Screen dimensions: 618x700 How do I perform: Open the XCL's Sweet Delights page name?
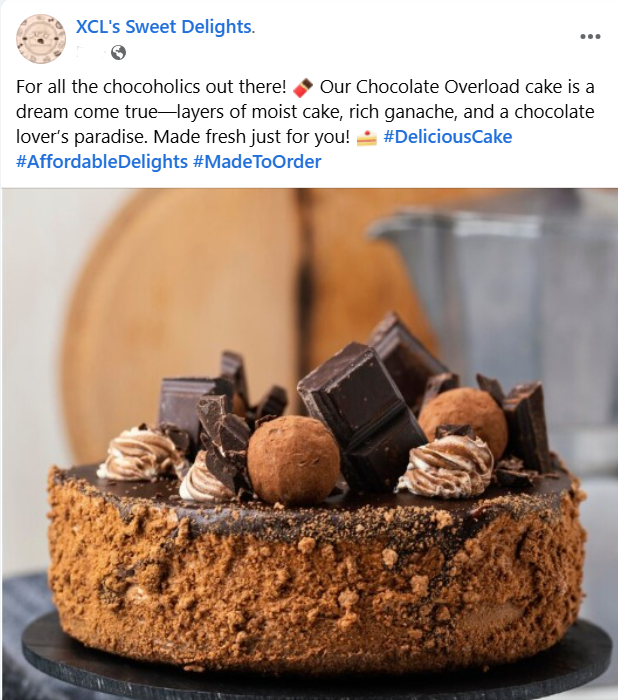tap(165, 27)
